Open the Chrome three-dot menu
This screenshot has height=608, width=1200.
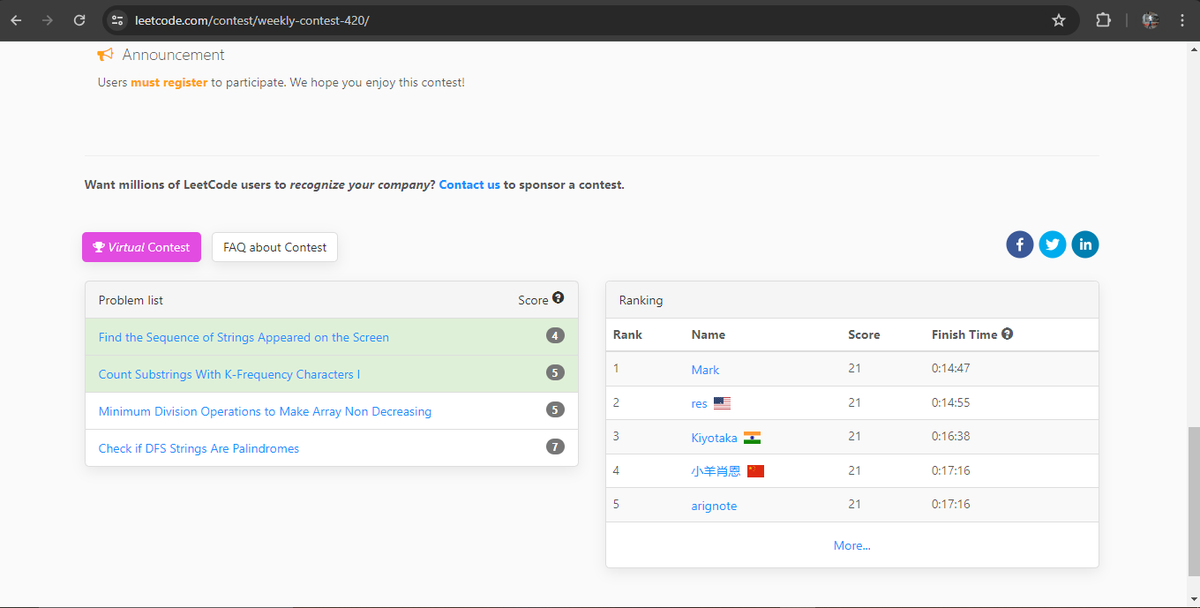(x=1181, y=20)
